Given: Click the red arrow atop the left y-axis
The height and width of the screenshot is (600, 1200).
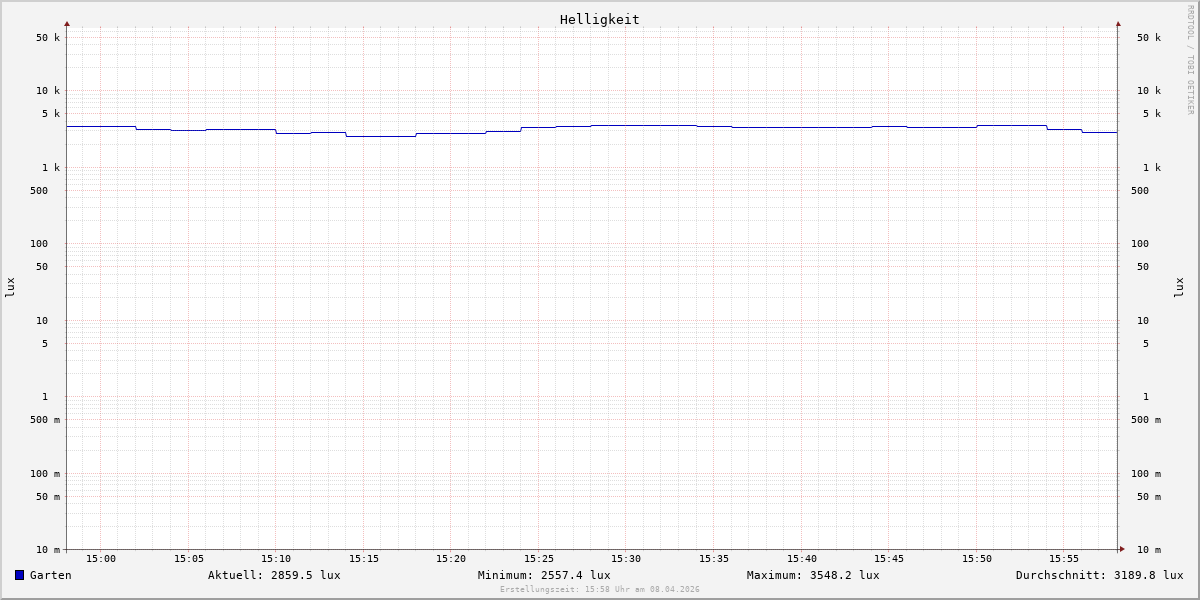Looking at the screenshot, I should click(x=67, y=23).
